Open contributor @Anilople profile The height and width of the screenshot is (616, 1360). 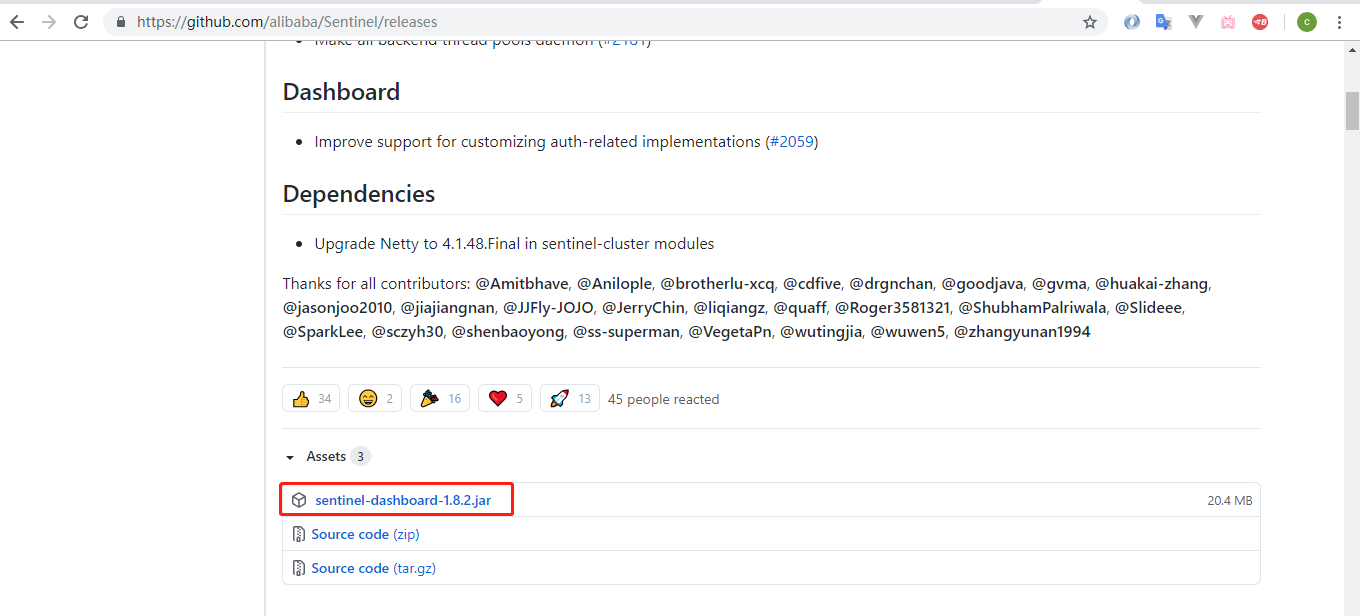pyautogui.click(x=614, y=284)
